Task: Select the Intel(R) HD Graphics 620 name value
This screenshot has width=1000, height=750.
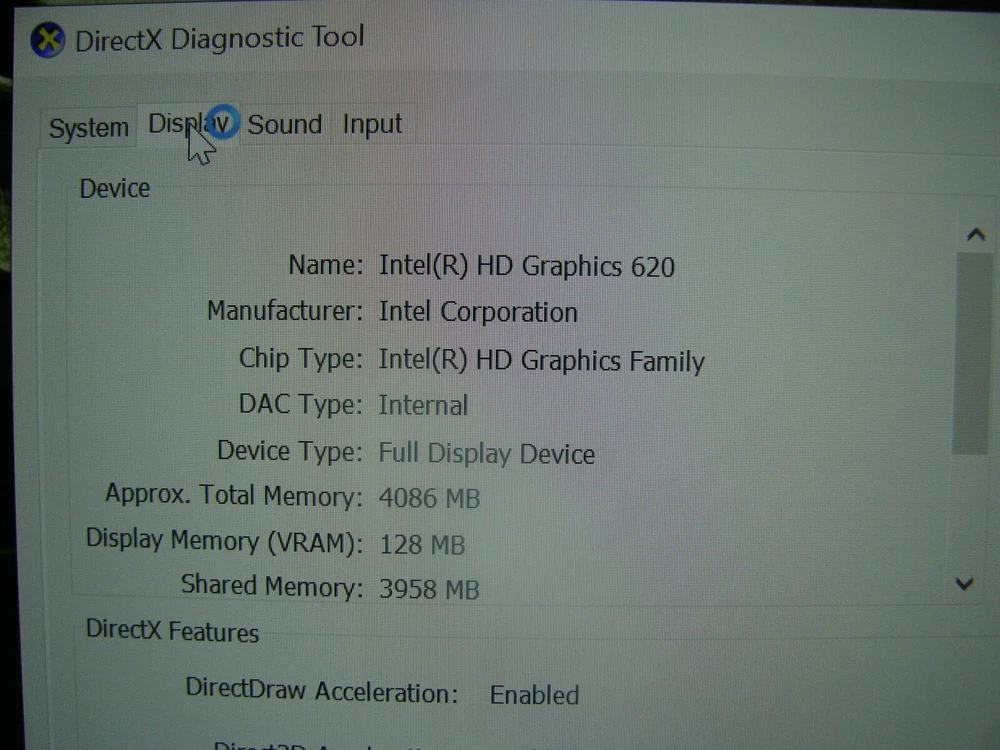Action: tap(526, 266)
